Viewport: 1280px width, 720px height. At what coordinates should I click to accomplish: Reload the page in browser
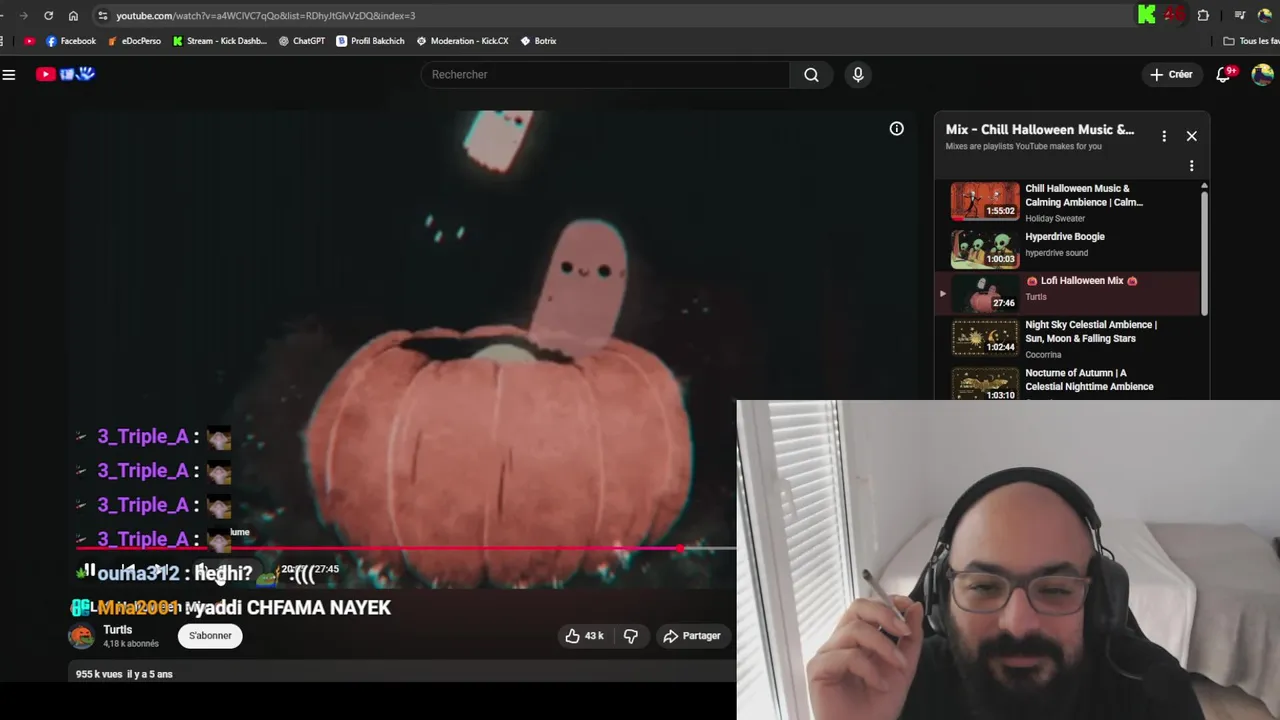coord(48,15)
